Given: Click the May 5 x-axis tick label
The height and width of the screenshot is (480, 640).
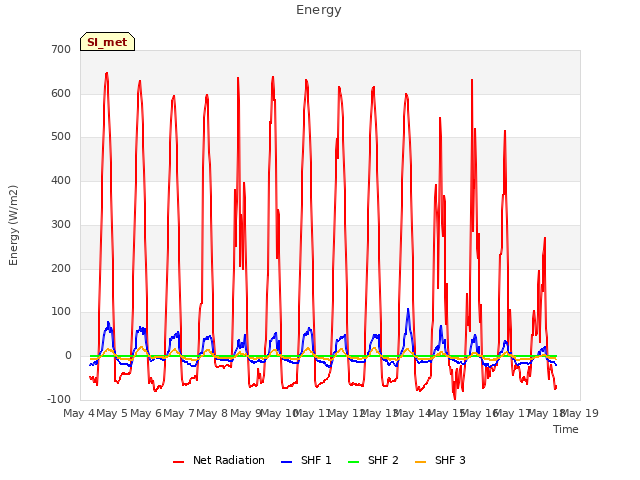Looking at the screenshot, I should (112, 413).
